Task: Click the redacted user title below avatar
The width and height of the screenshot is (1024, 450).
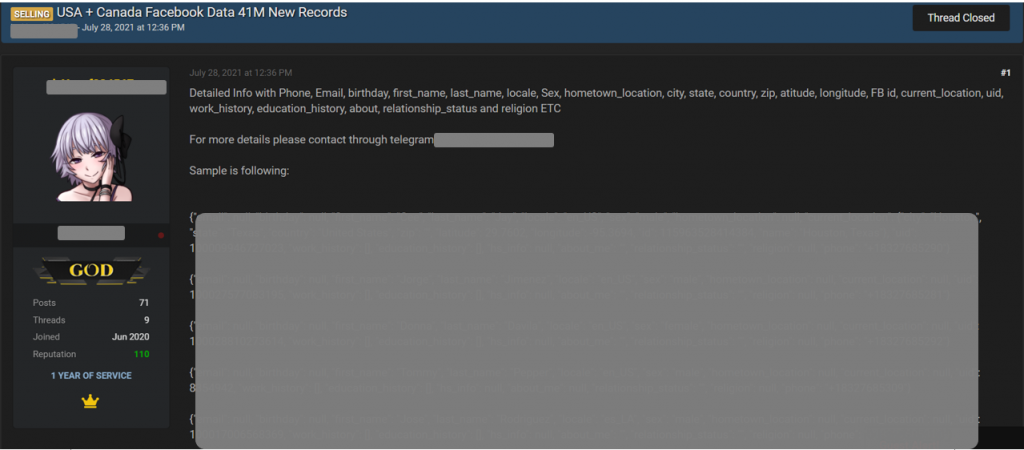Action: coord(91,233)
